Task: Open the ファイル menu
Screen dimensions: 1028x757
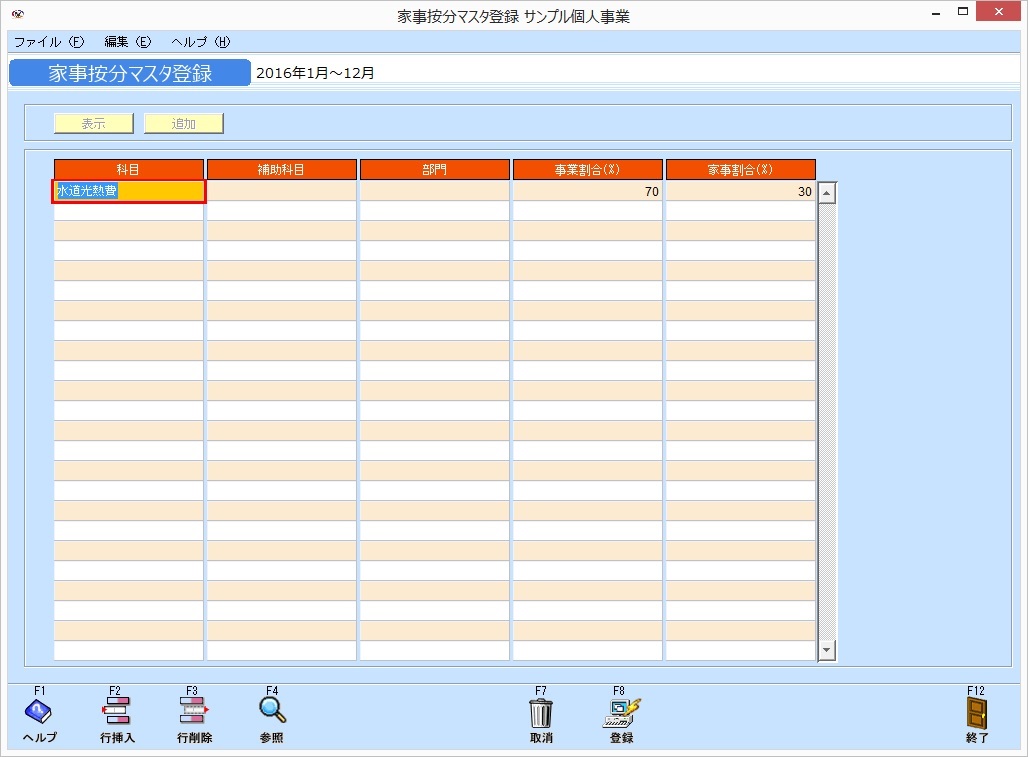Action: (49, 42)
